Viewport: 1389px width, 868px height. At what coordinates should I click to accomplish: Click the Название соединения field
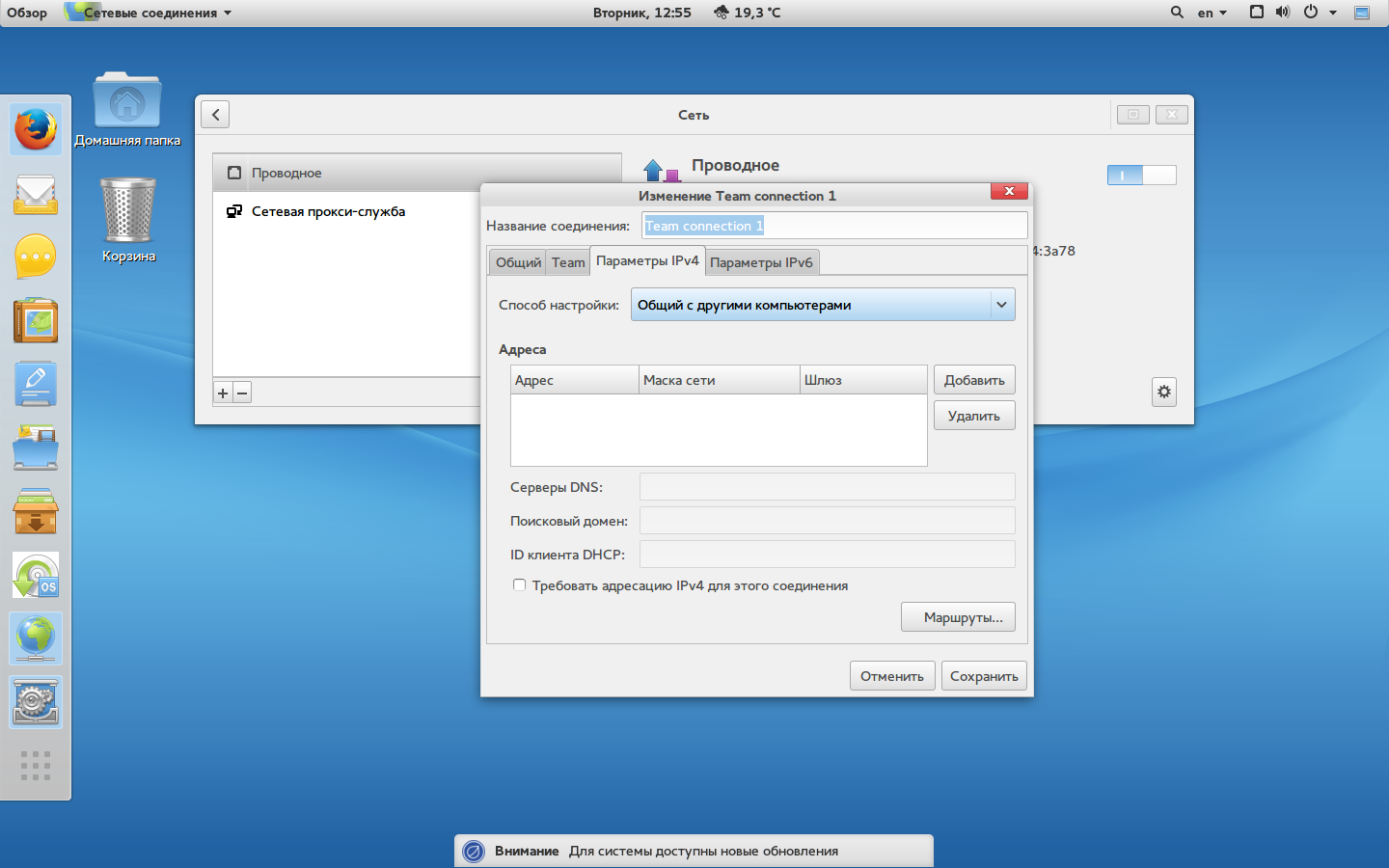tap(834, 226)
